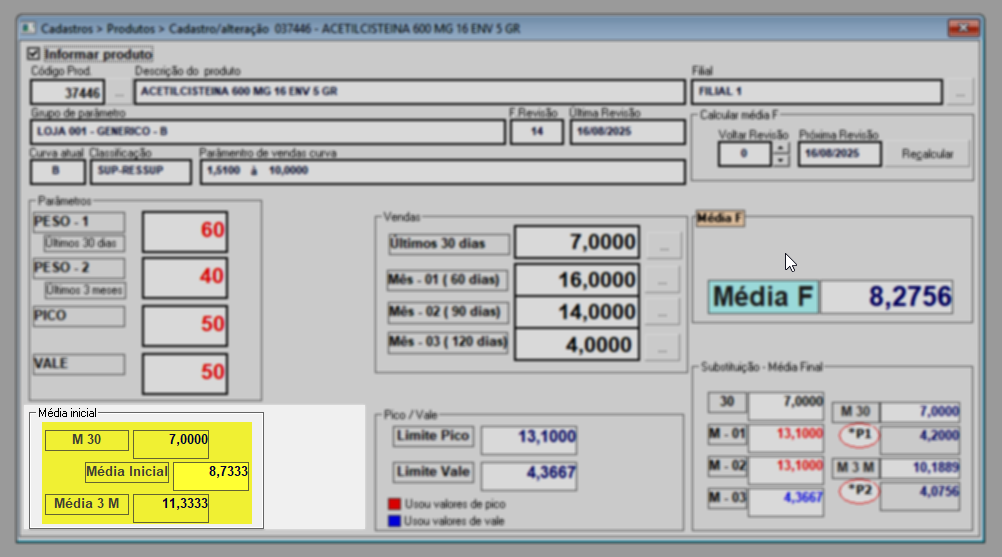Image resolution: width=1002 pixels, height=557 pixels.
Task: Decrease Voltar Revisão with the down arrow
Action: point(780,160)
